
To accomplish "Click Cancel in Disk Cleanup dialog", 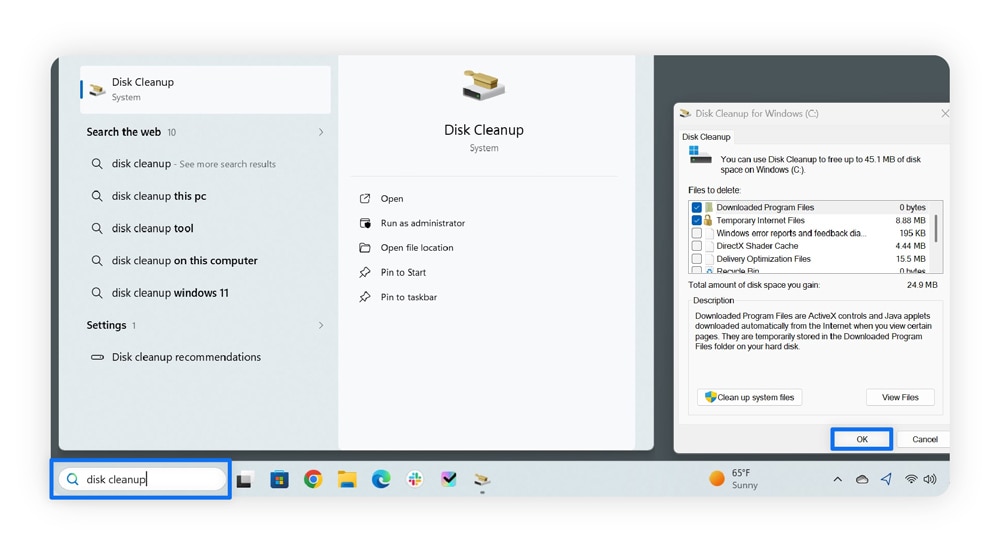I will click(924, 439).
